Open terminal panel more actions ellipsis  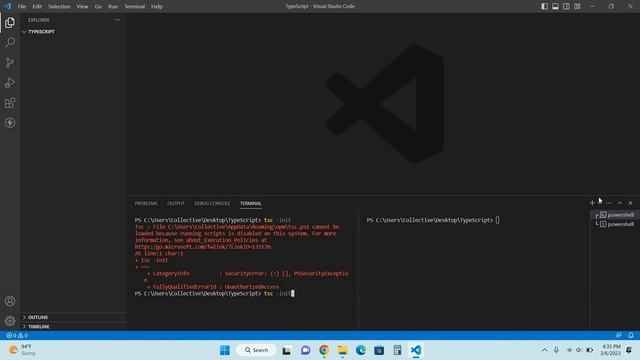(x=609, y=202)
